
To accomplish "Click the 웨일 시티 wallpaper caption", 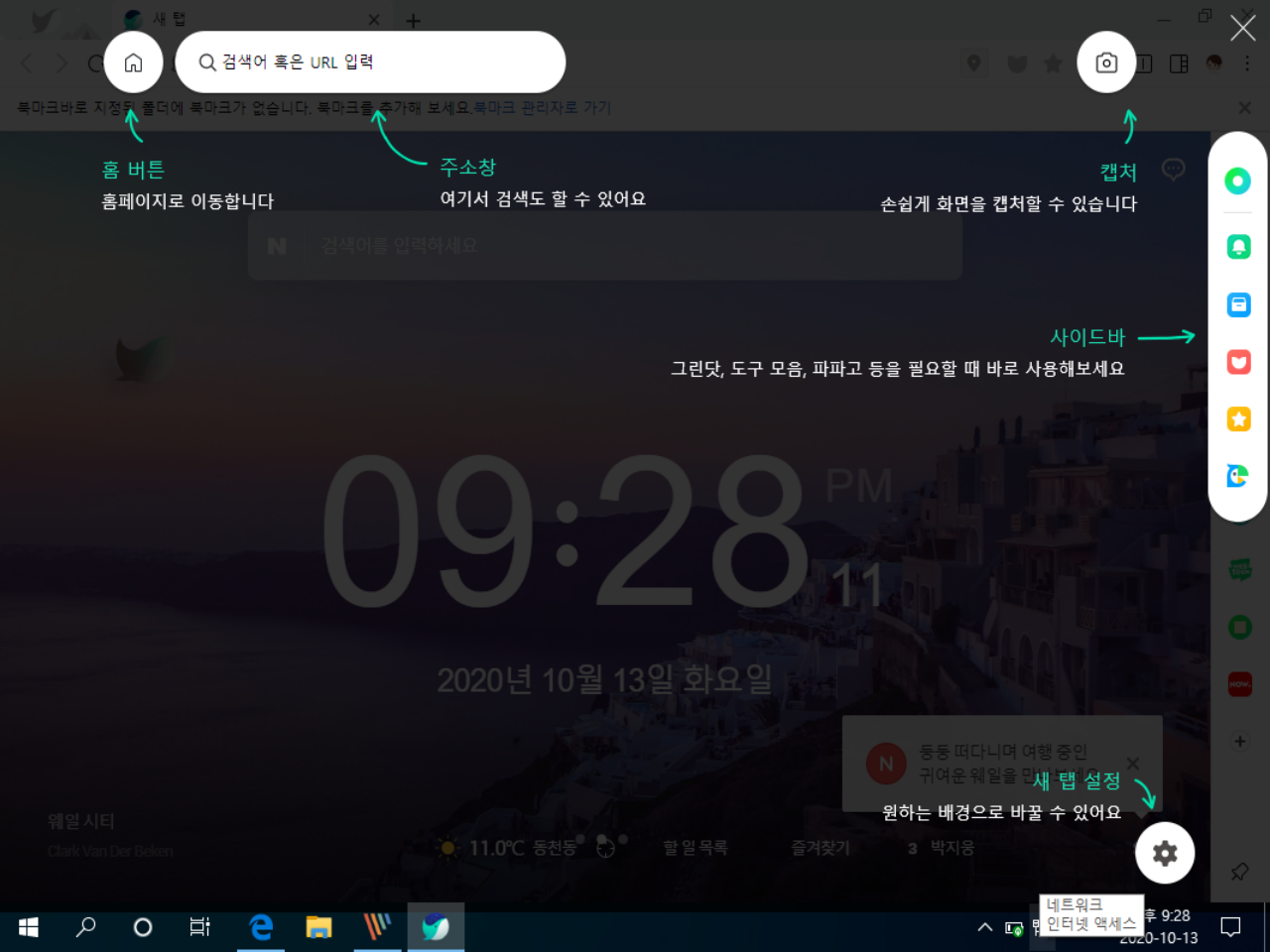I will 81,821.
